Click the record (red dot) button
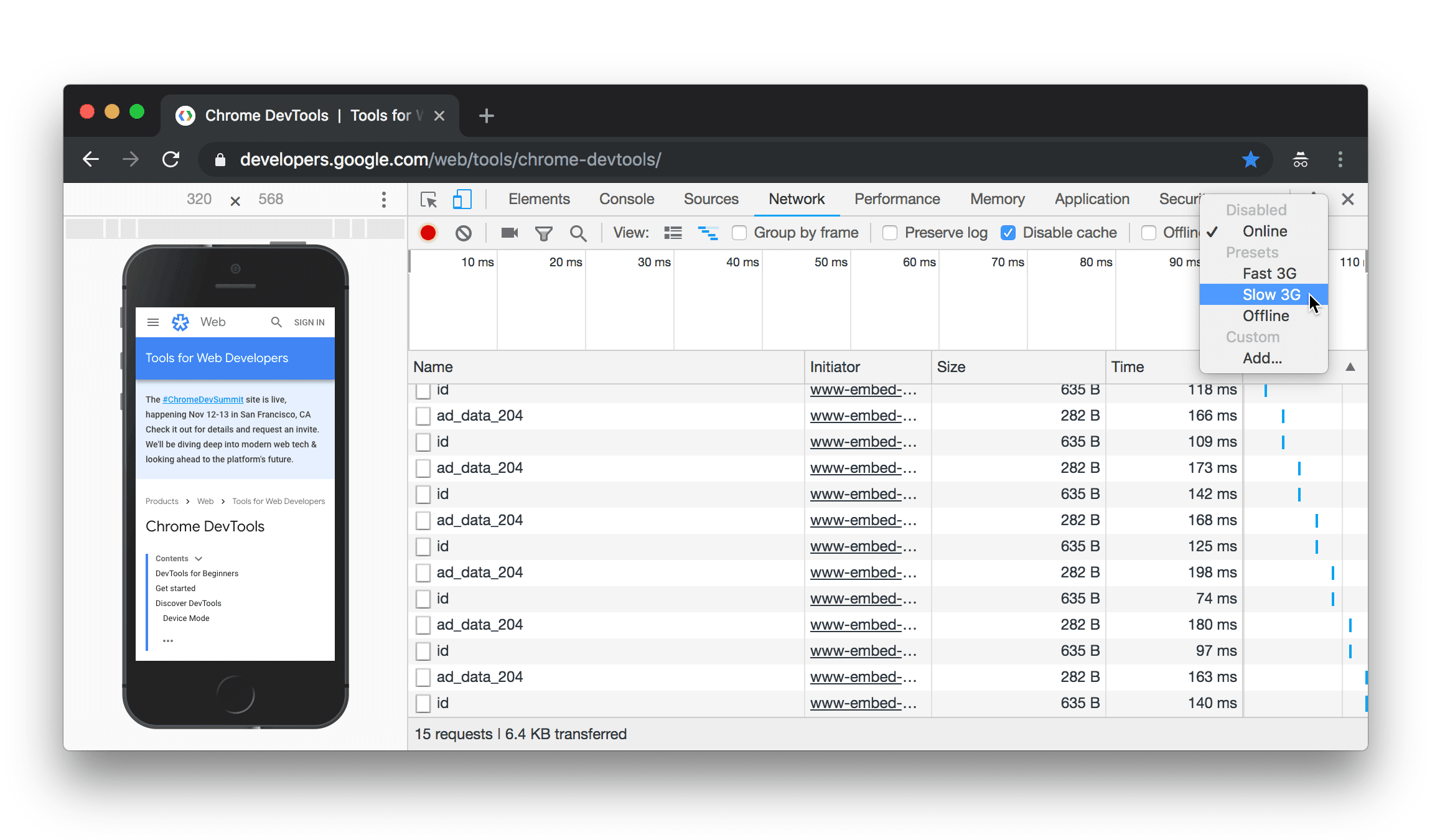 pos(428,232)
